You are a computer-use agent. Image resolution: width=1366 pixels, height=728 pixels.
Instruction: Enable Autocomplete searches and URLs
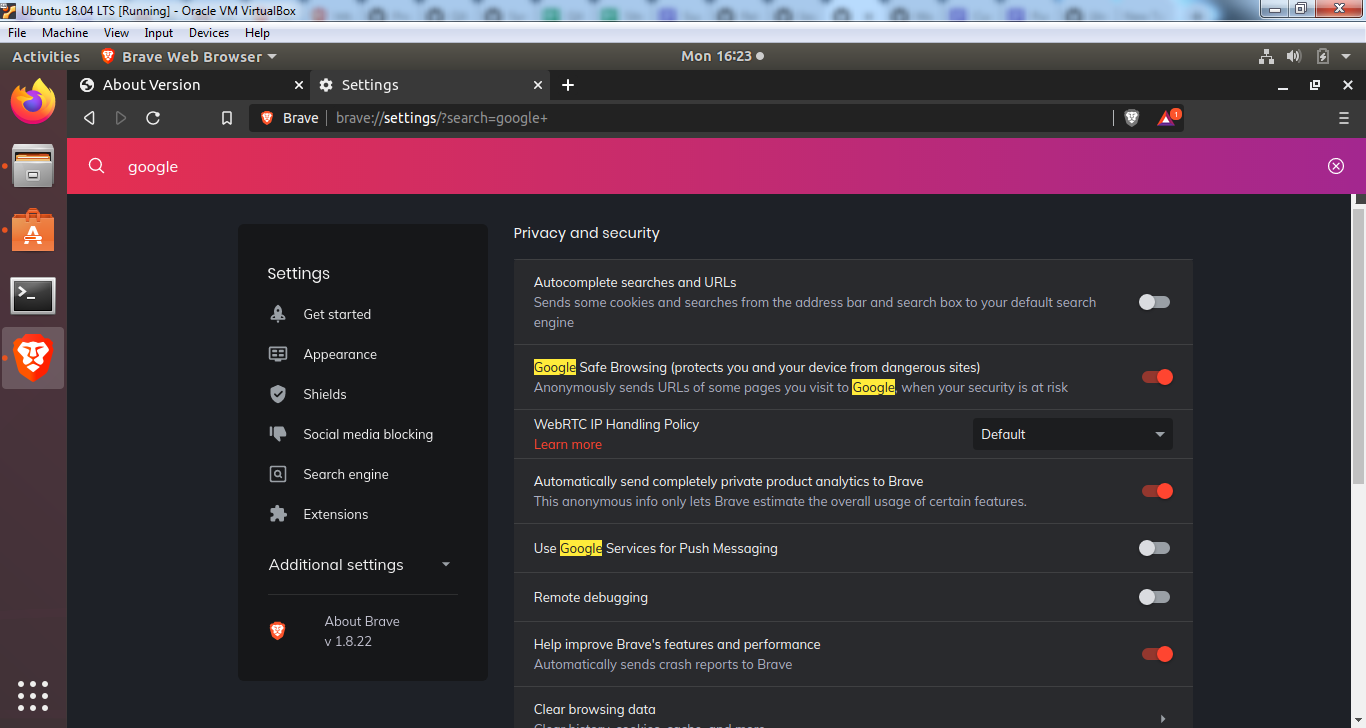1154,302
